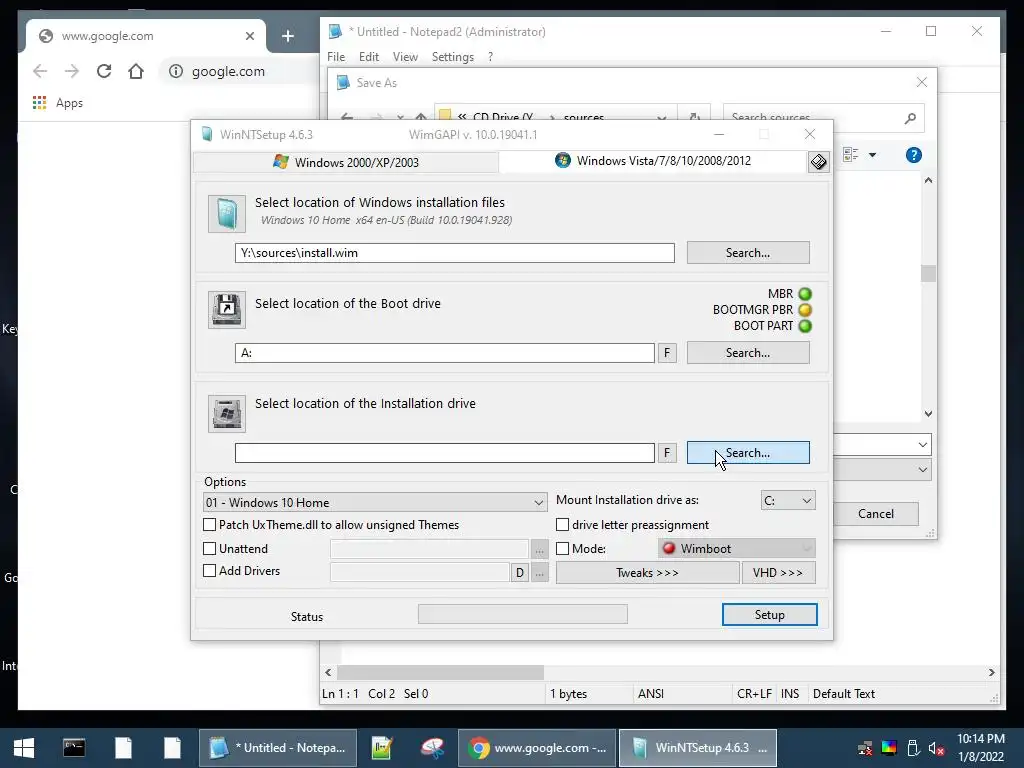This screenshot has height=768, width=1024.
Task: Click the Status progress bar
Action: click(x=522, y=614)
